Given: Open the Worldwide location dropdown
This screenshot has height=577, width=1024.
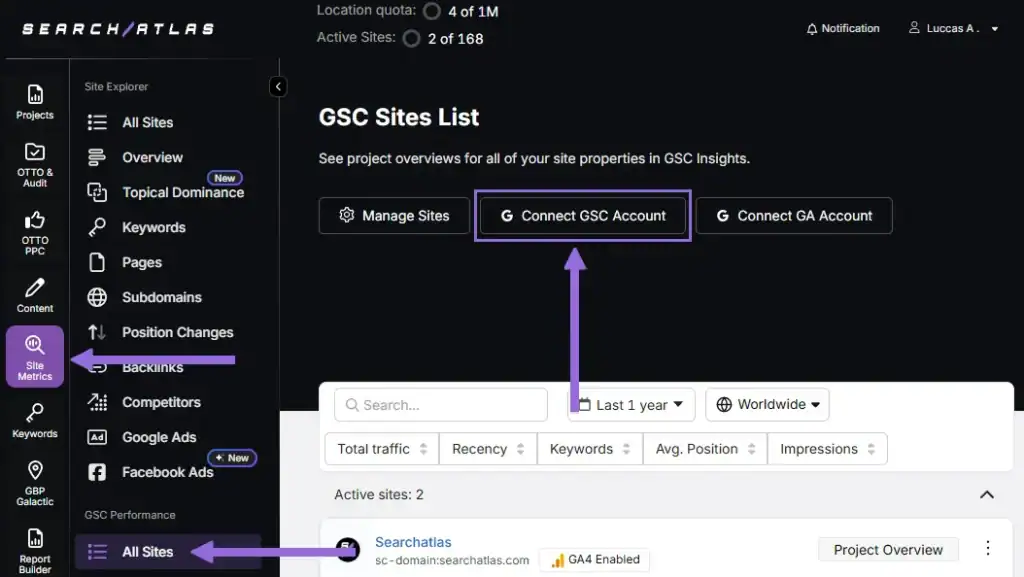Looking at the screenshot, I should tap(767, 404).
